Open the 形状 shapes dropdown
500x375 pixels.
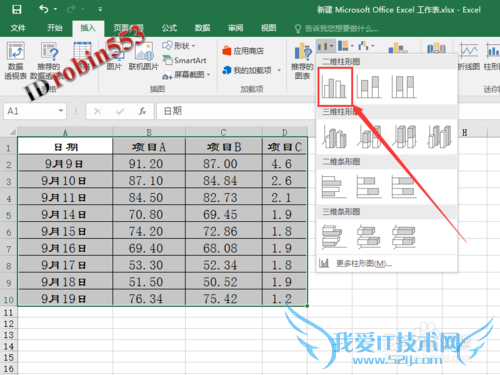click(x=179, y=46)
